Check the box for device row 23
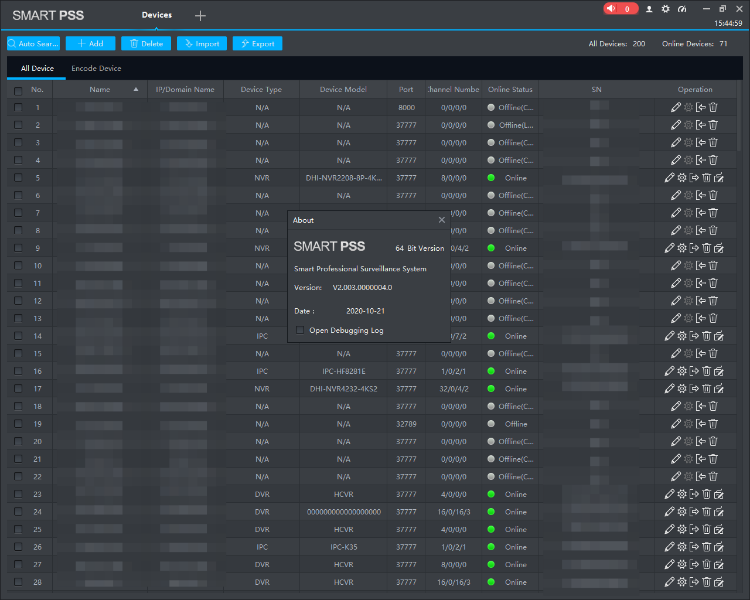The width and height of the screenshot is (750, 600). tap(18, 494)
